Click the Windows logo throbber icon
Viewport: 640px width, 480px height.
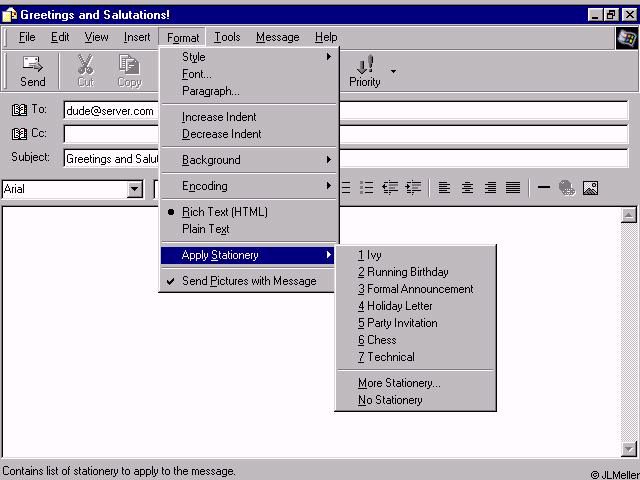[627, 38]
